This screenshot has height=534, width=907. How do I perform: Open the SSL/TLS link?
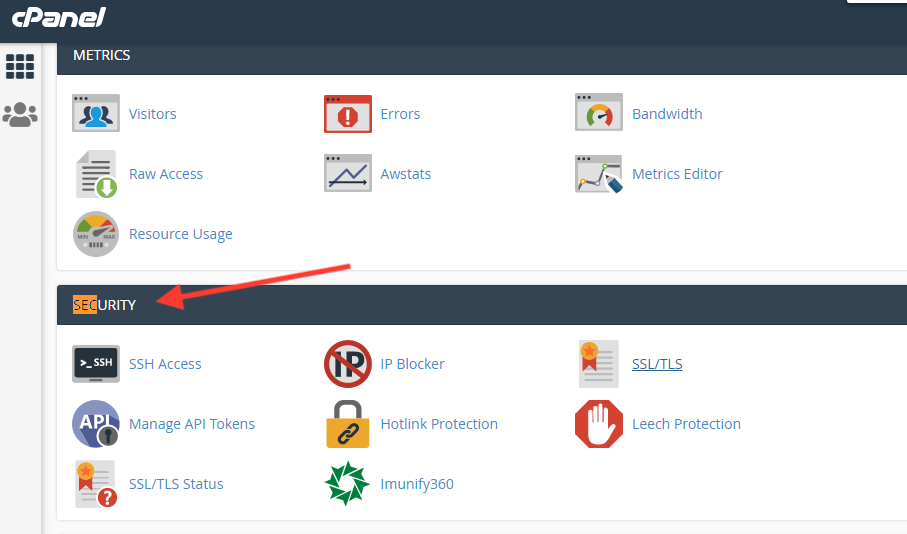click(x=657, y=364)
